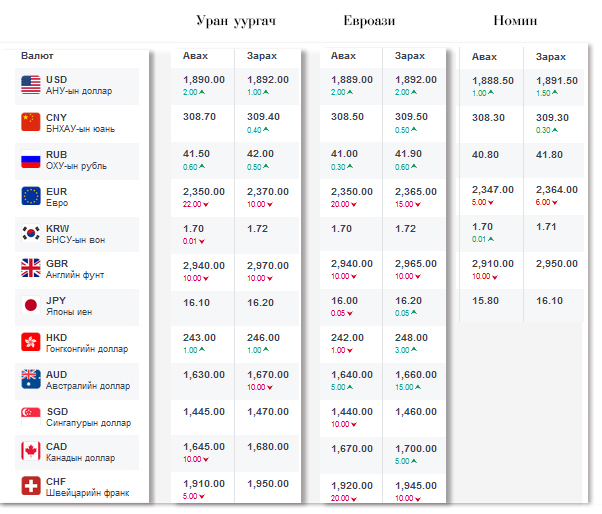
Task: Click the CNY Chinese flag icon
Action: point(30,122)
